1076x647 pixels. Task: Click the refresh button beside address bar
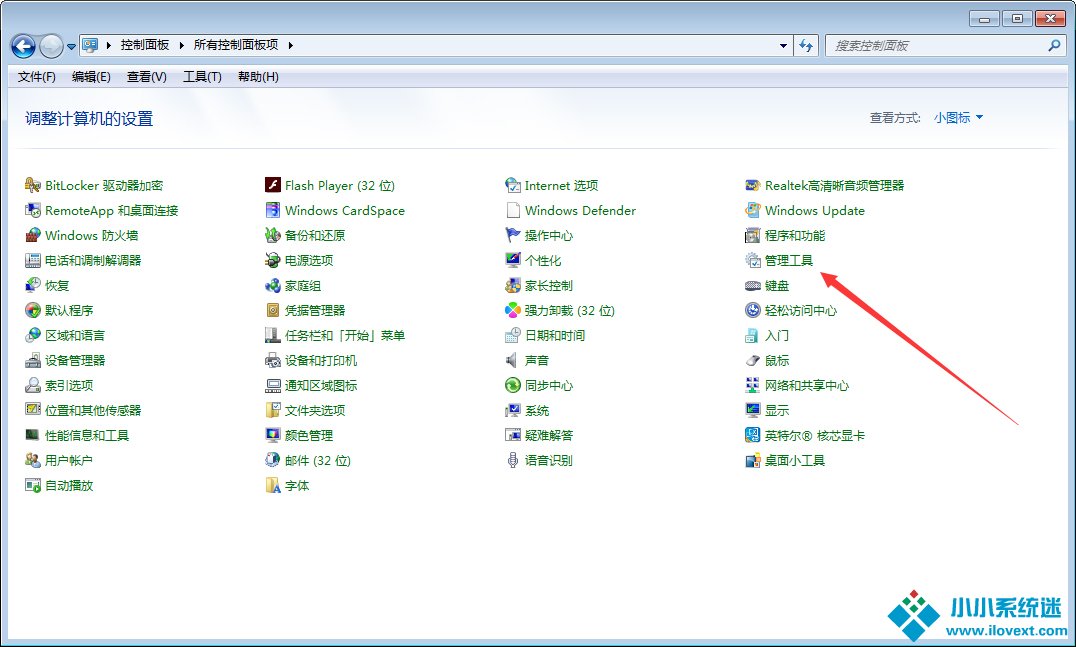click(x=806, y=46)
